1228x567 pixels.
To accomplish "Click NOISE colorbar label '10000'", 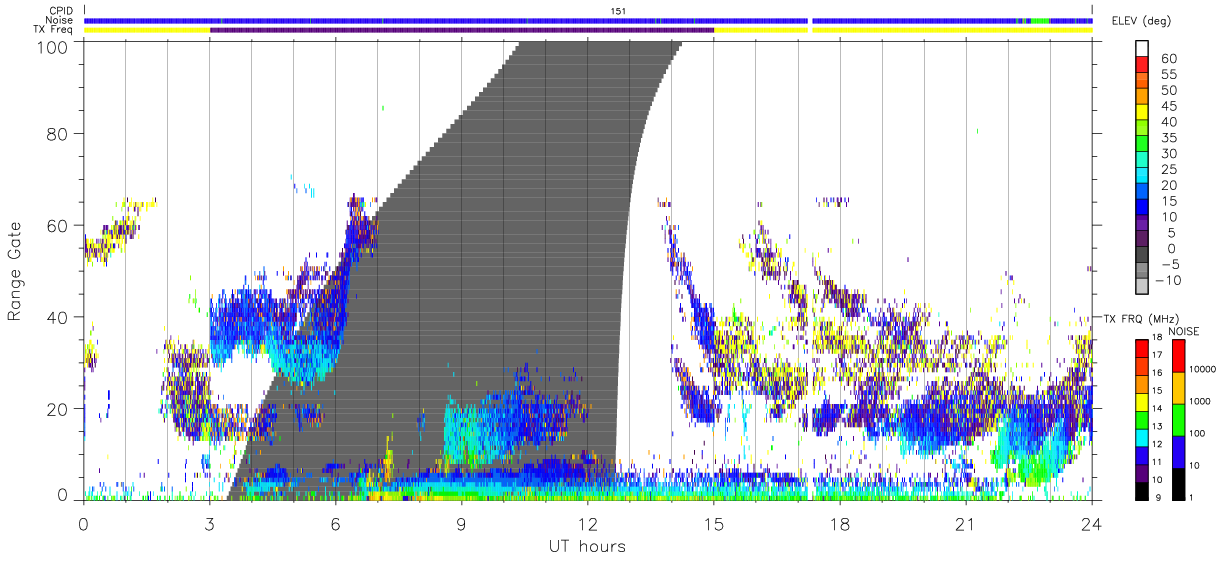I will coord(1203,371).
